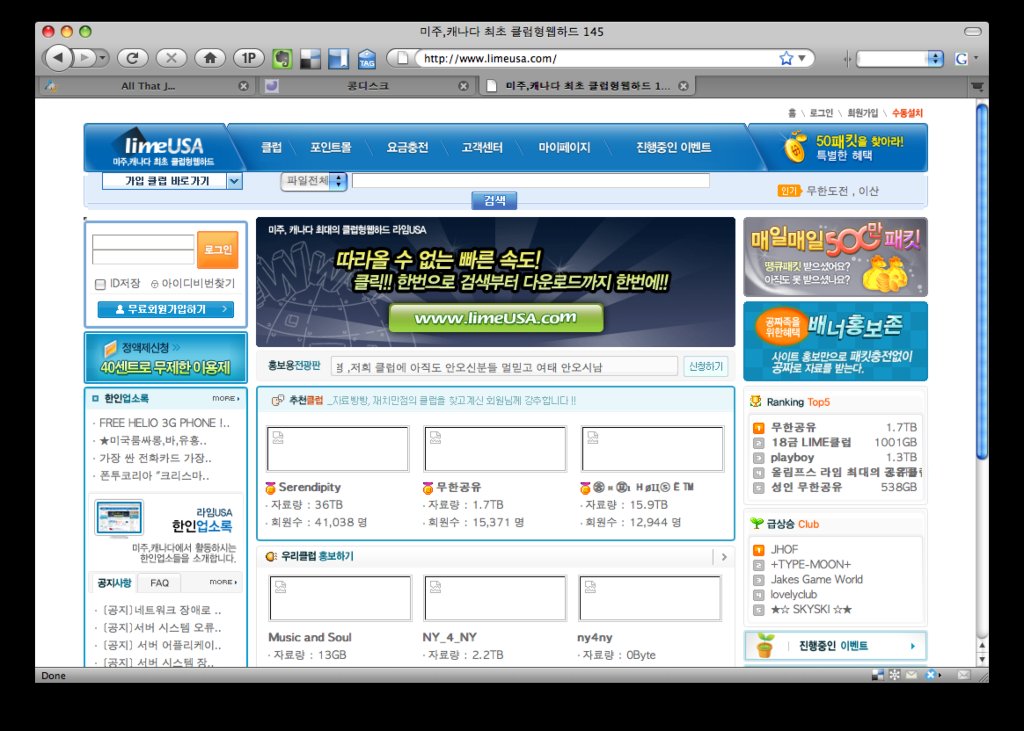This screenshot has height=731, width=1024.
Task: Open 마이페이지 in the navigation bar
Action: pos(564,148)
